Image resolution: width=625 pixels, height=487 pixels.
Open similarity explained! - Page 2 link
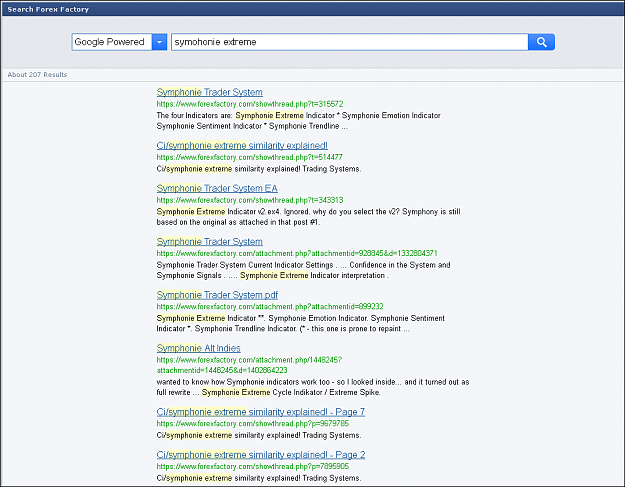click(x=260, y=455)
